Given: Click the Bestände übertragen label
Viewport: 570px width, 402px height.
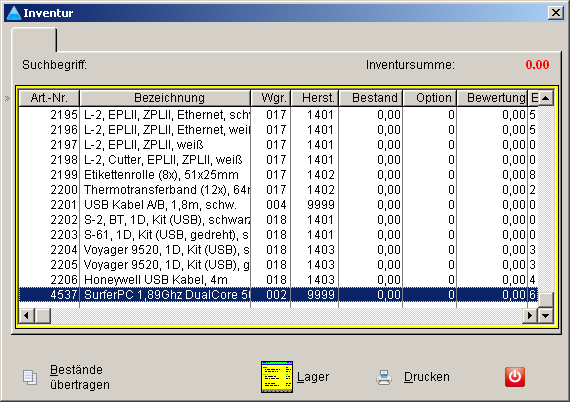Looking at the screenshot, I should [80, 377].
